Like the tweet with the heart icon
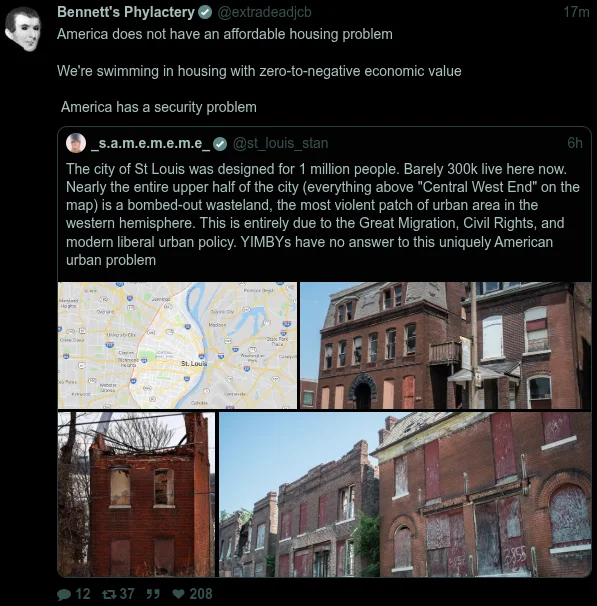 178,594
